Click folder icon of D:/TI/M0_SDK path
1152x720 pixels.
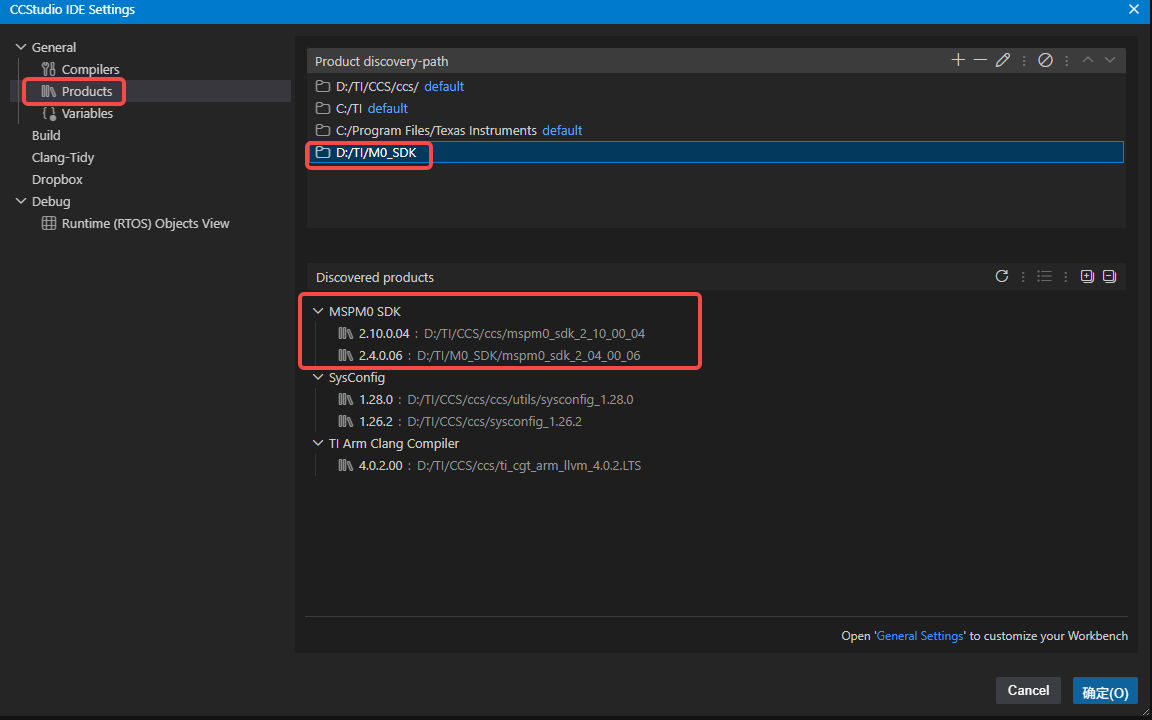[322, 153]
